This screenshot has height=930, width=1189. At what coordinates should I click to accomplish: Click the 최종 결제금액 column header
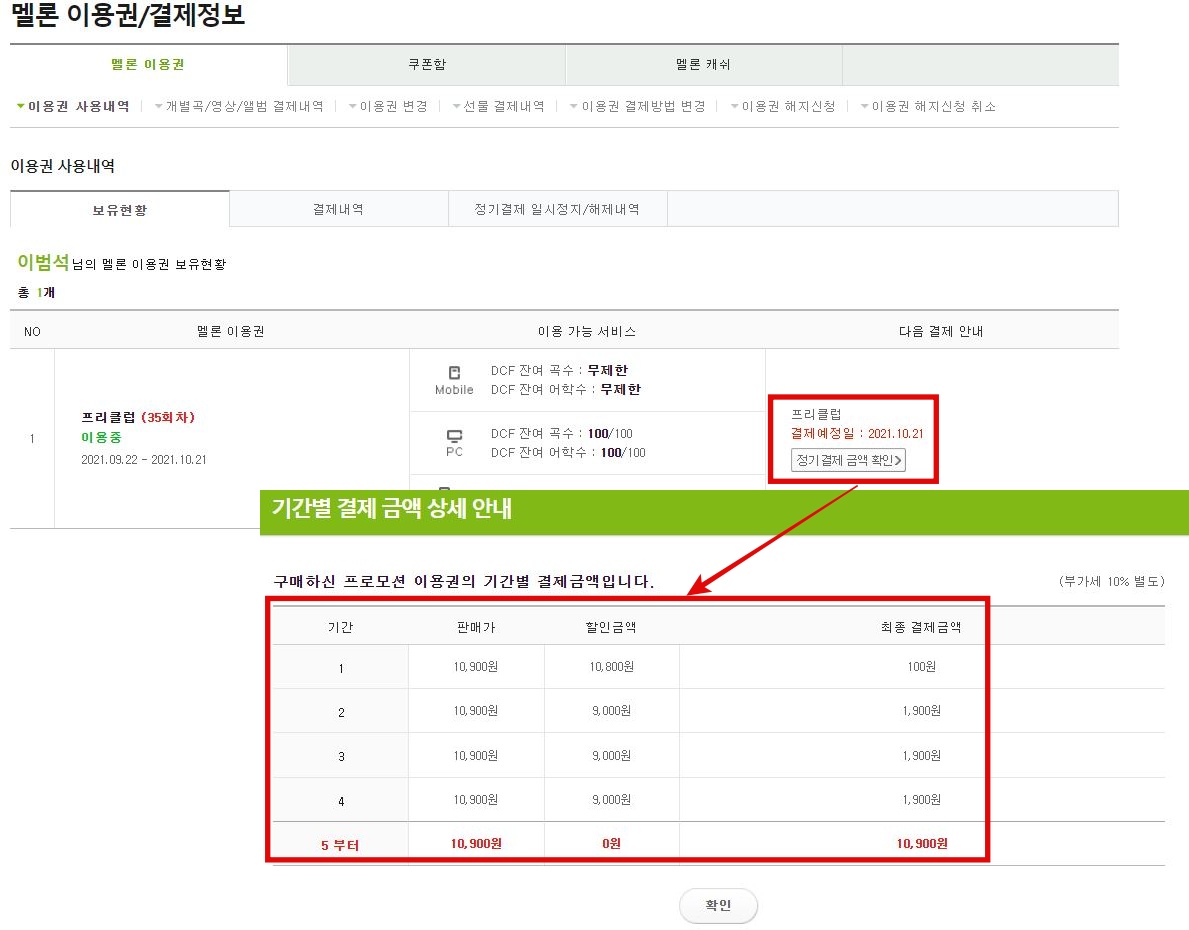coord(921,627)
